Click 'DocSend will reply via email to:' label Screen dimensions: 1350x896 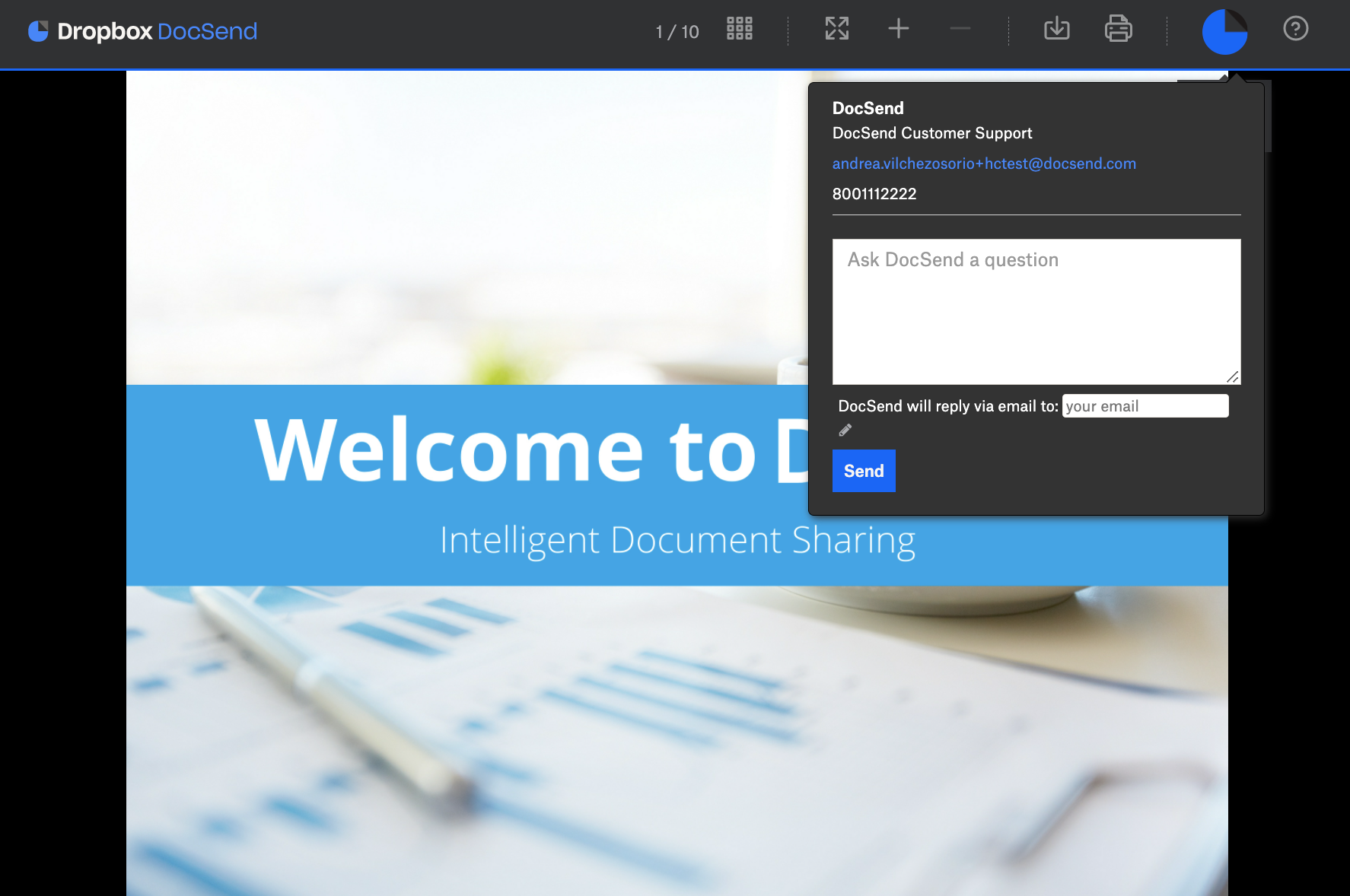point(948,406)
